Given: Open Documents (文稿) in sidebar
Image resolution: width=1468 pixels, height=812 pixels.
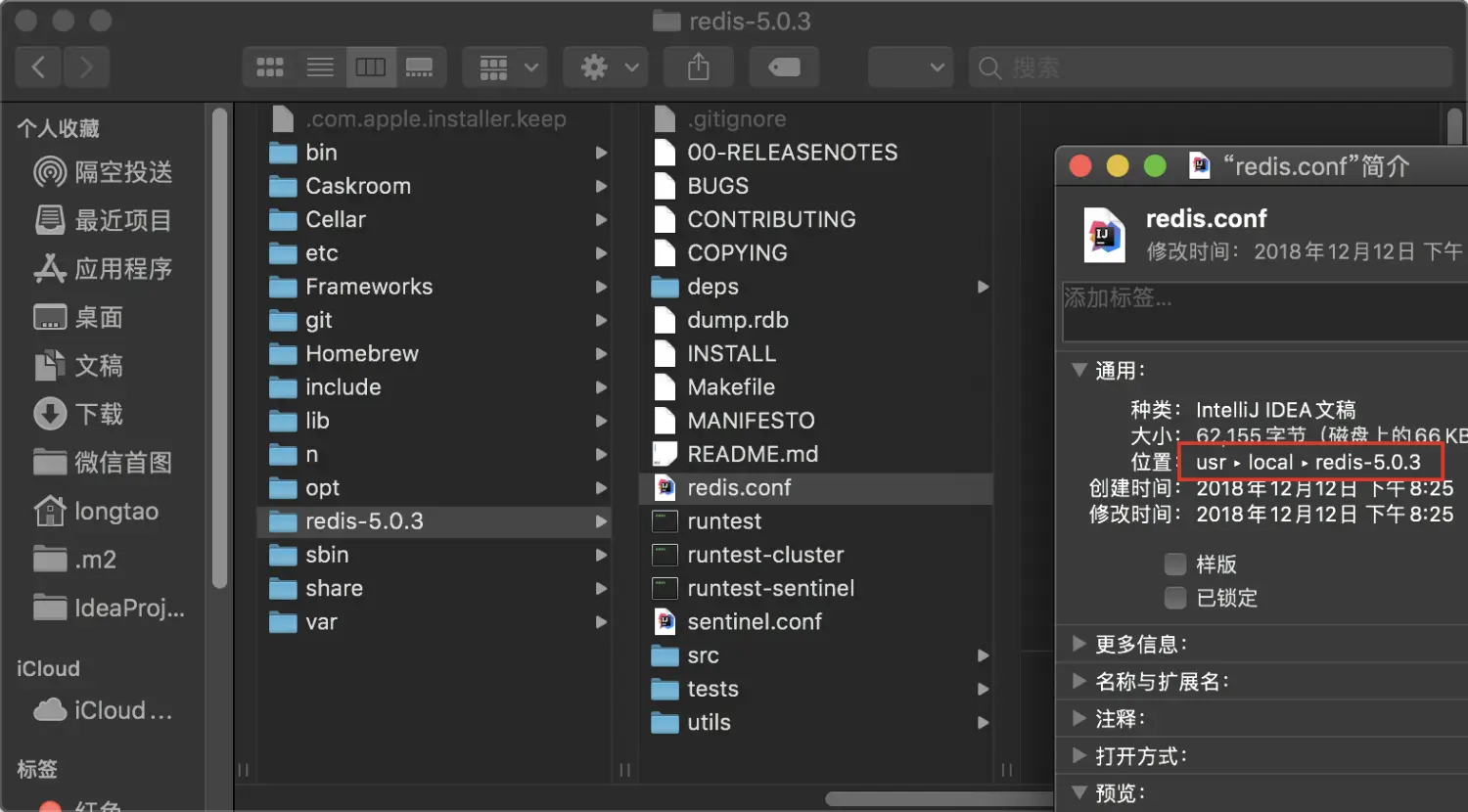Looking at the screenshot, I should 78,366.
